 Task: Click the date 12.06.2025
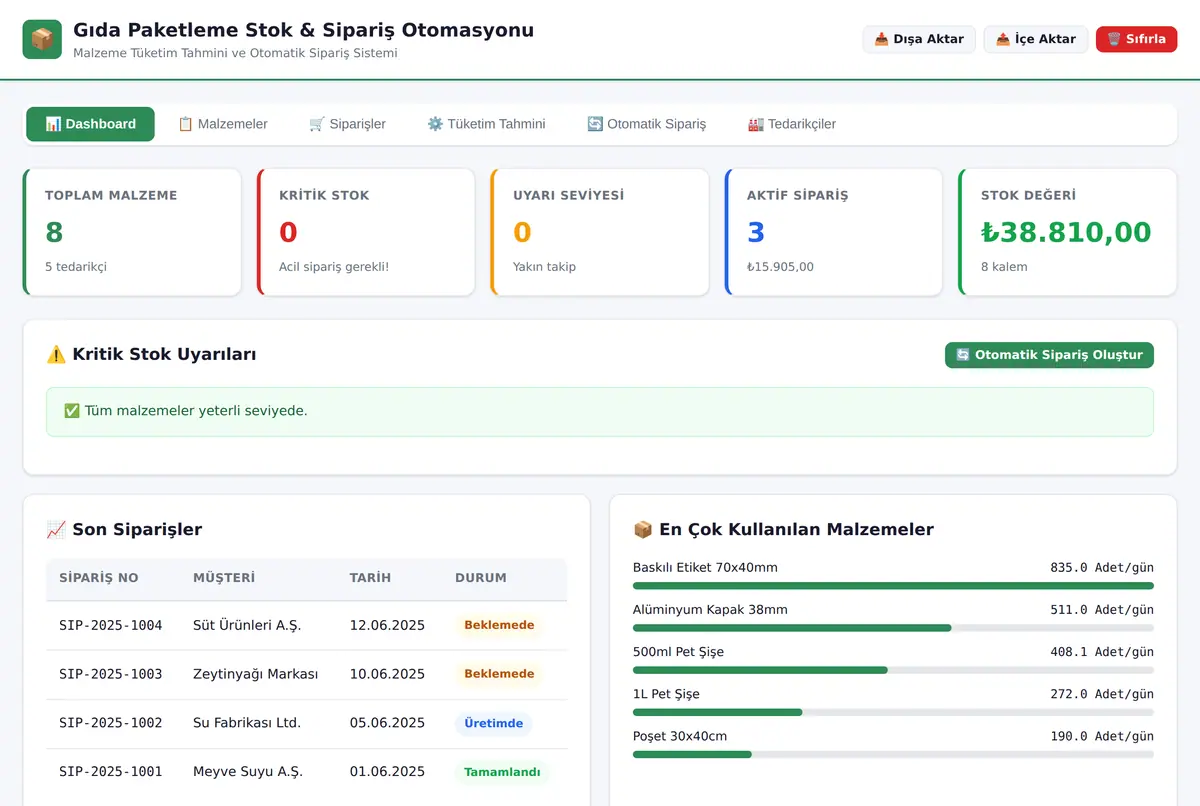click(x=387, y=625)
